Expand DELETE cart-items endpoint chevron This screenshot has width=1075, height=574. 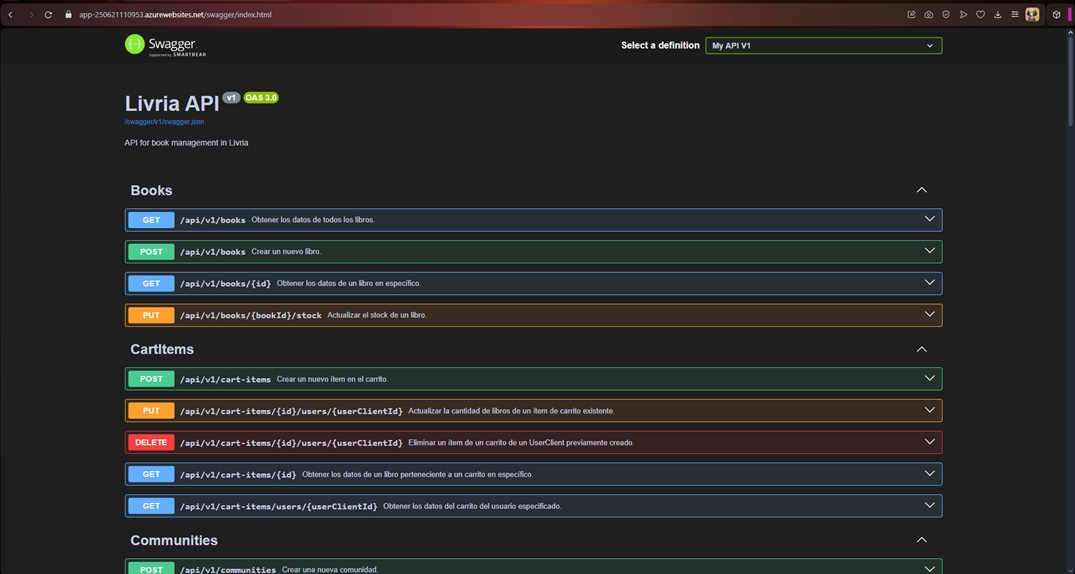930,442
